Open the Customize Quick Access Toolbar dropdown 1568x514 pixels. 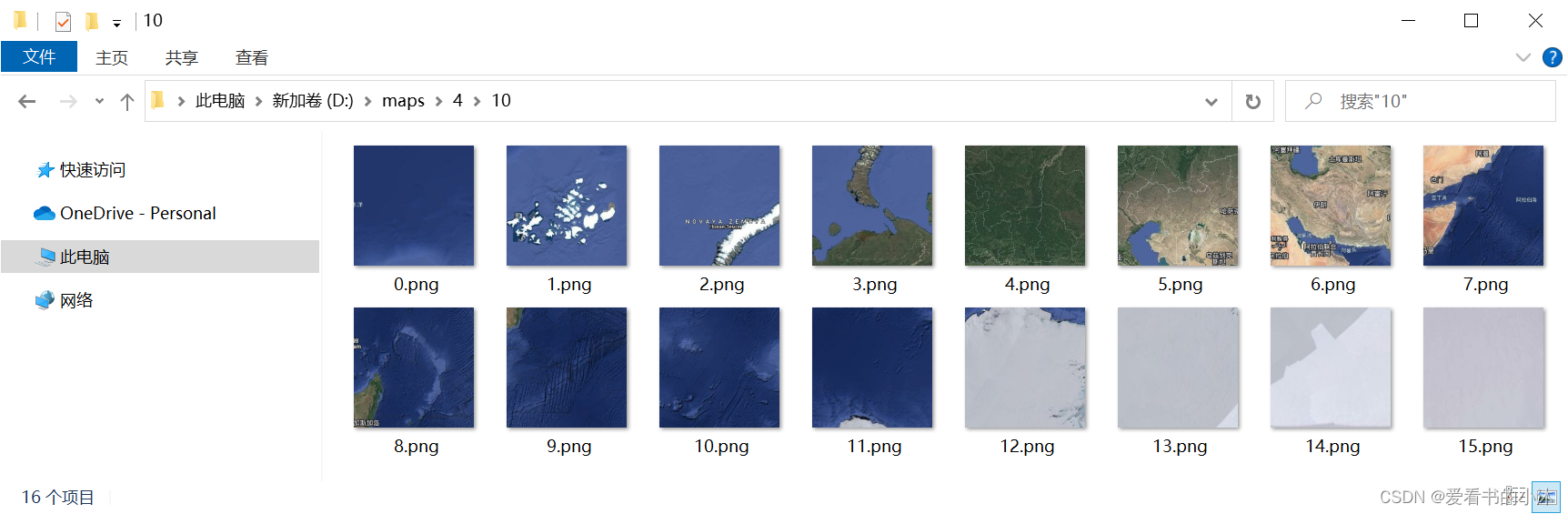[x=116, y=23]
